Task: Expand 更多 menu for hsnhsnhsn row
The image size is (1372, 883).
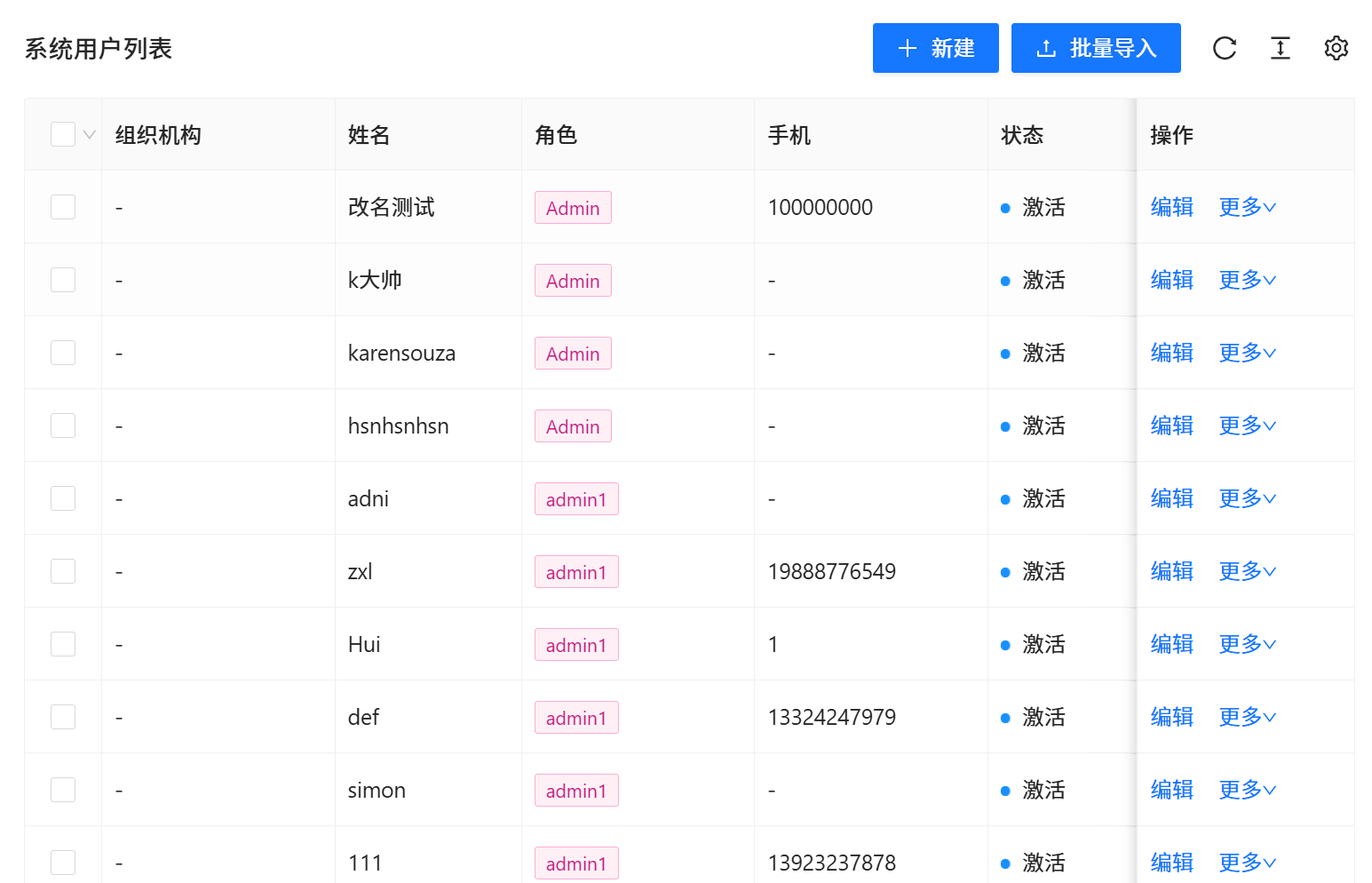Action: 1248,426
